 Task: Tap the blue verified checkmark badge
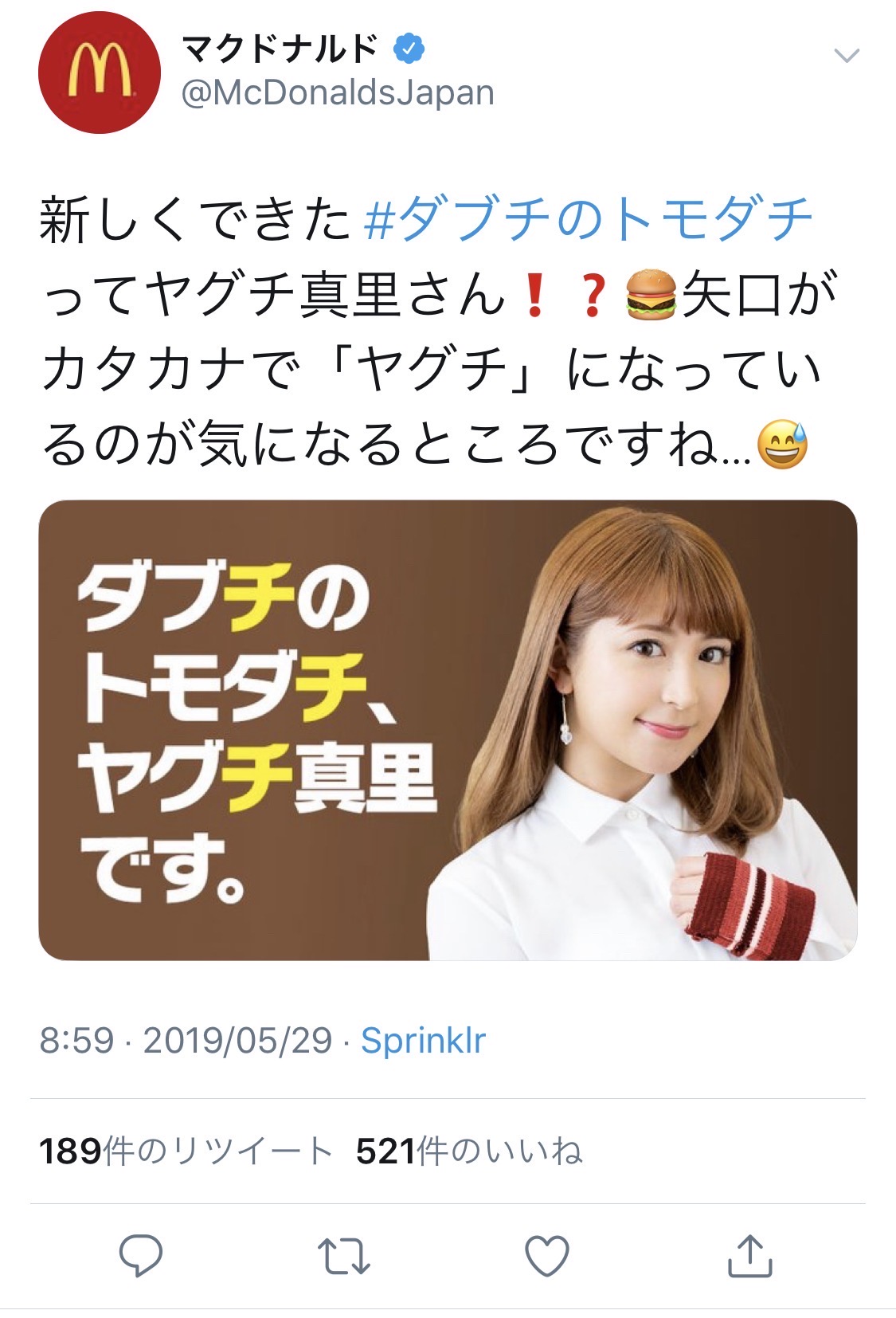409,49
